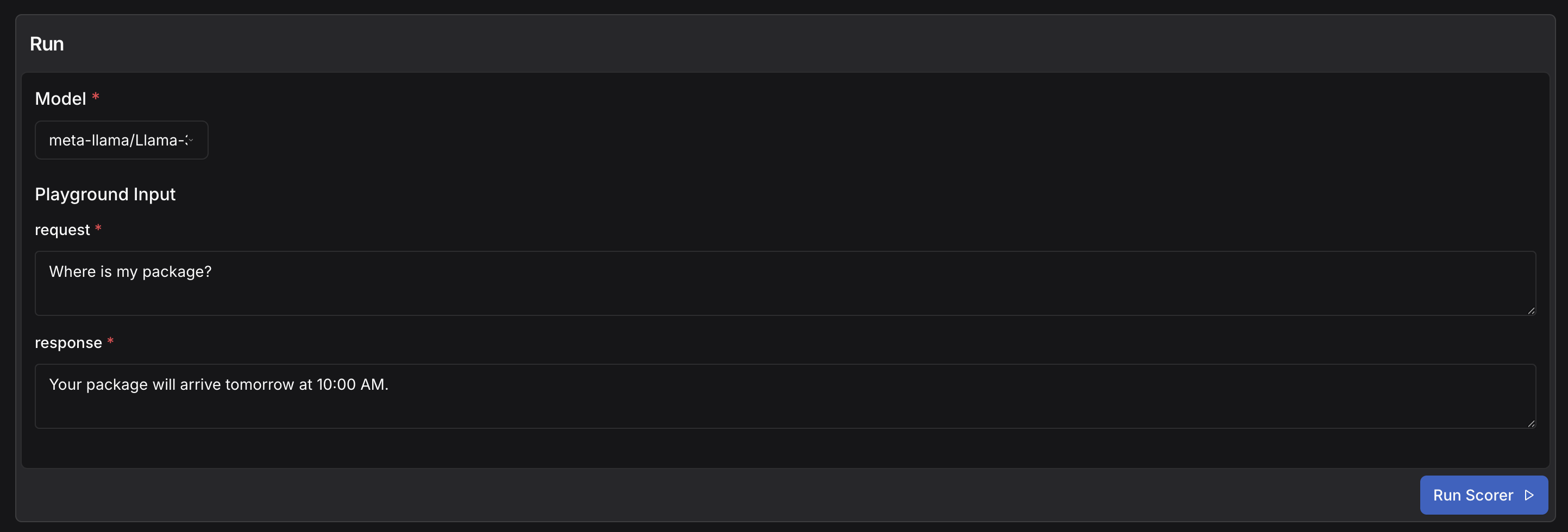The image size is (1568, 532).
Task: Click the red asterisk beside request label
Action: 98,229
